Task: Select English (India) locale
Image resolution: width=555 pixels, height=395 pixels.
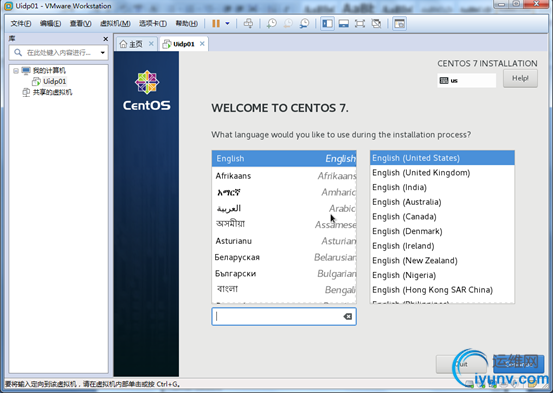Action: 442,187
